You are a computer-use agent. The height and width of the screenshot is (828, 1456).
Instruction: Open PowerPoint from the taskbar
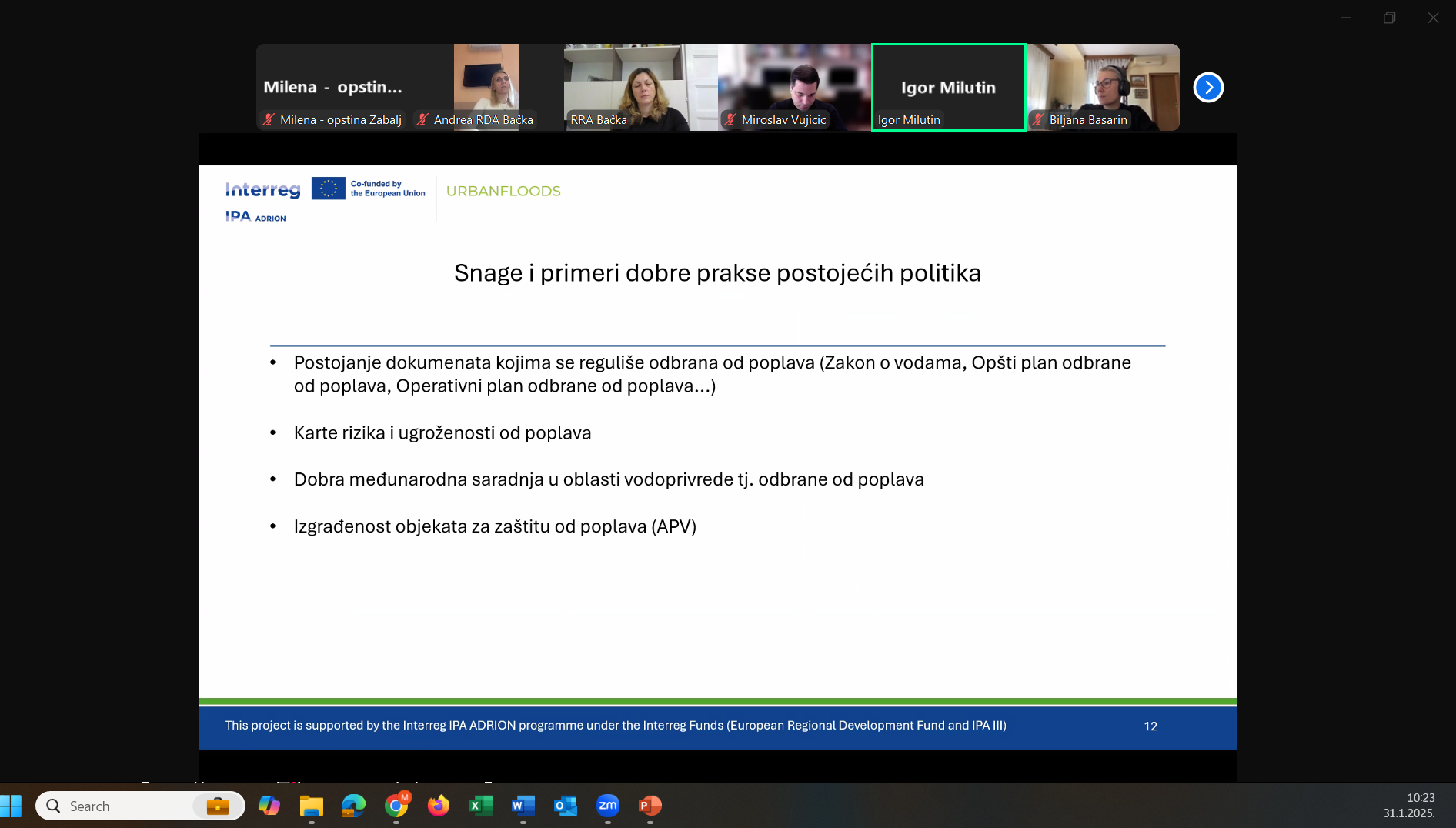pos(650,806)
